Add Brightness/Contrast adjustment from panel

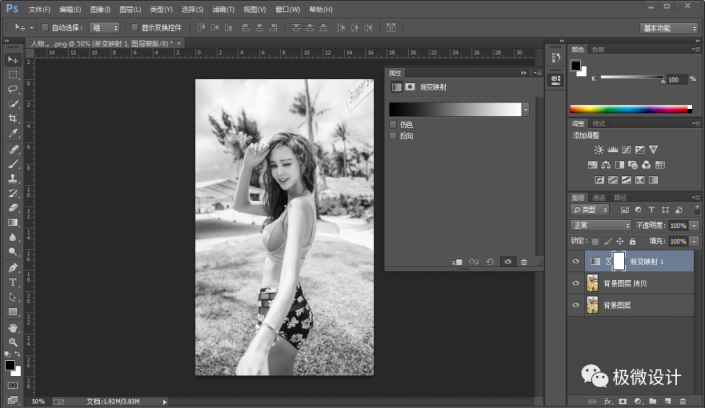(598, 150)
